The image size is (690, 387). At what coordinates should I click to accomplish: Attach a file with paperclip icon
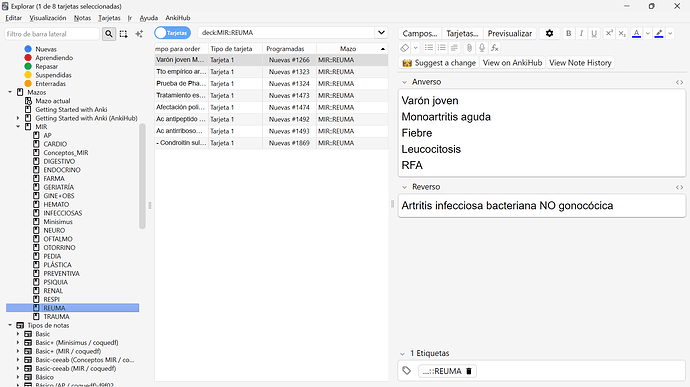coord(469,48)
